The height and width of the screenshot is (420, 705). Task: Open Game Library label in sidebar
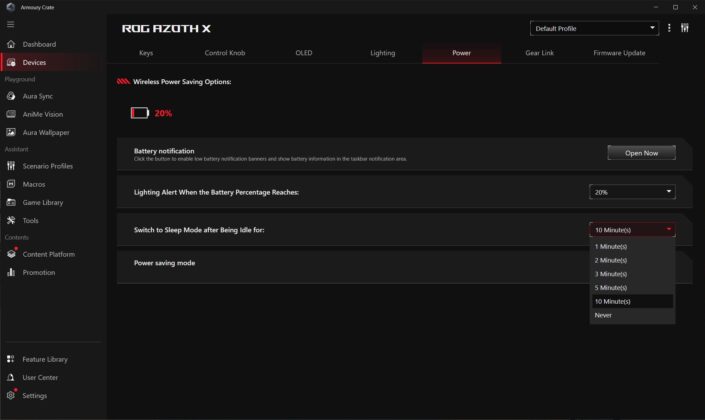pyautogui.click(x=43, y=203)
